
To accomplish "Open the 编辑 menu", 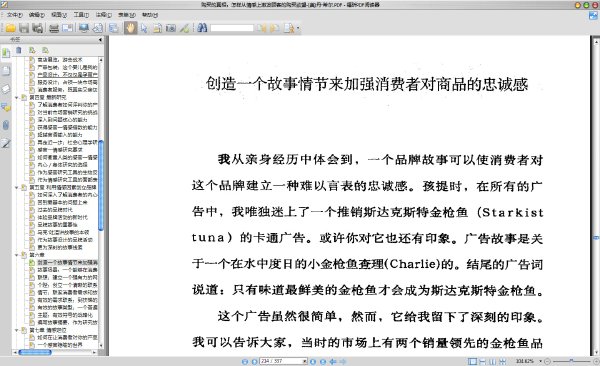I will coord(37,15).
